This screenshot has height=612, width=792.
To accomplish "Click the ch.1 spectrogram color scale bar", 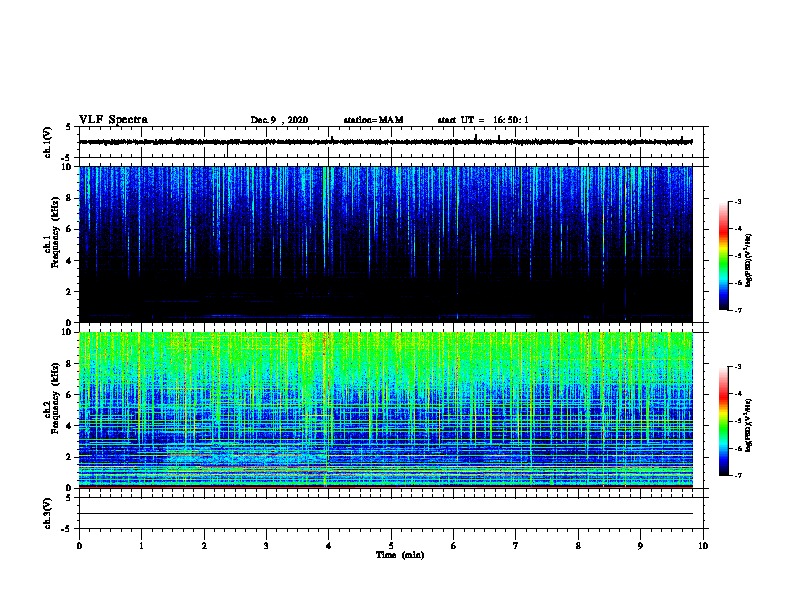I will click(724, 256).
